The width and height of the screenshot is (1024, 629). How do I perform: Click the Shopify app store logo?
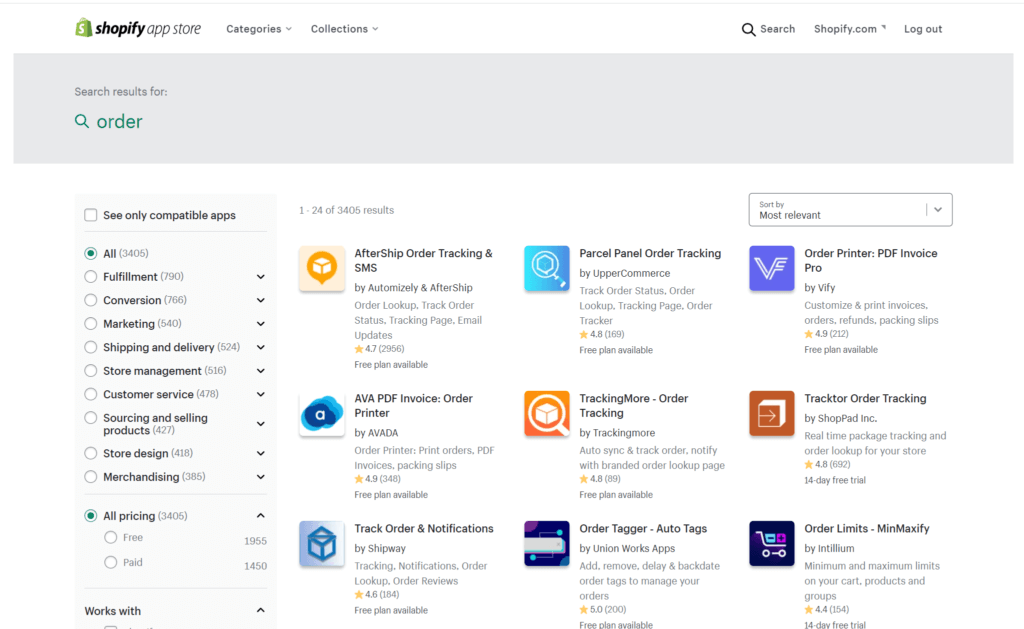(138, 28)
